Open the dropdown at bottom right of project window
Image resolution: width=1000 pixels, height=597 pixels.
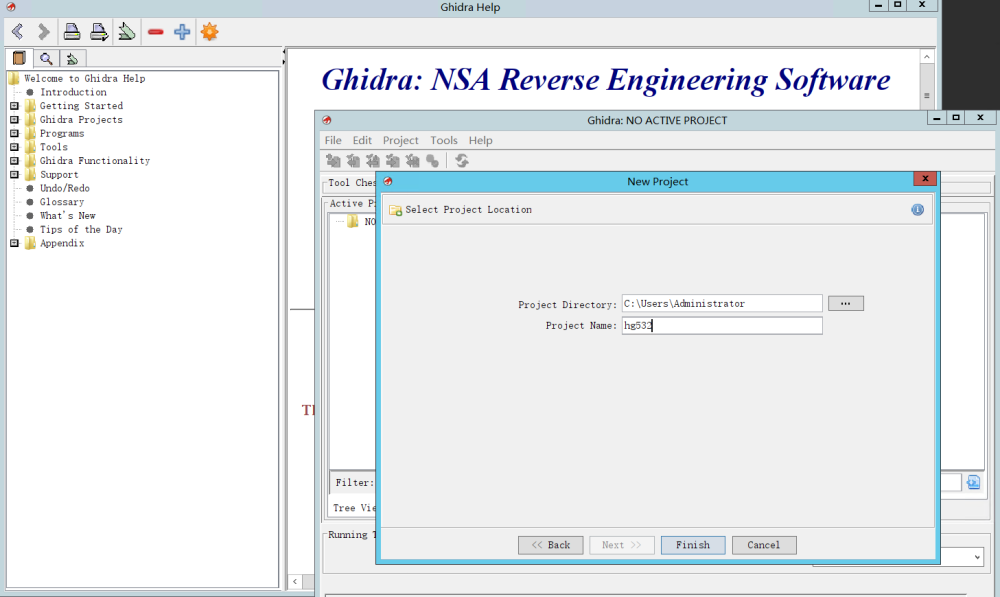pyautogui.click(x=977, y=557)
